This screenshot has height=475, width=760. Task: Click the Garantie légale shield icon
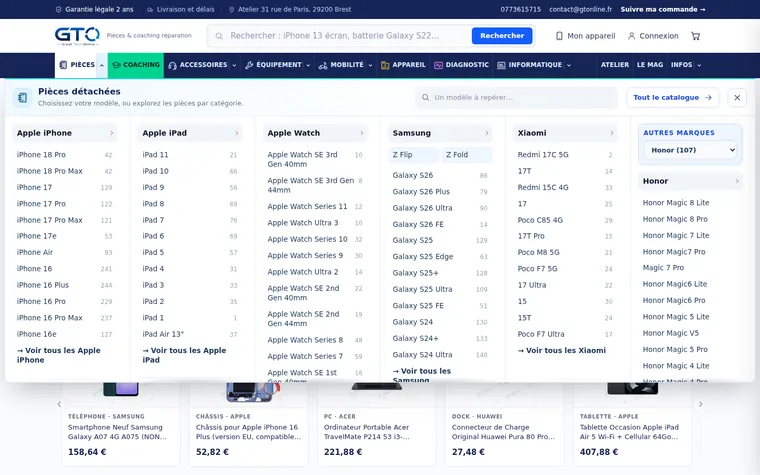(x=59, y=9)
